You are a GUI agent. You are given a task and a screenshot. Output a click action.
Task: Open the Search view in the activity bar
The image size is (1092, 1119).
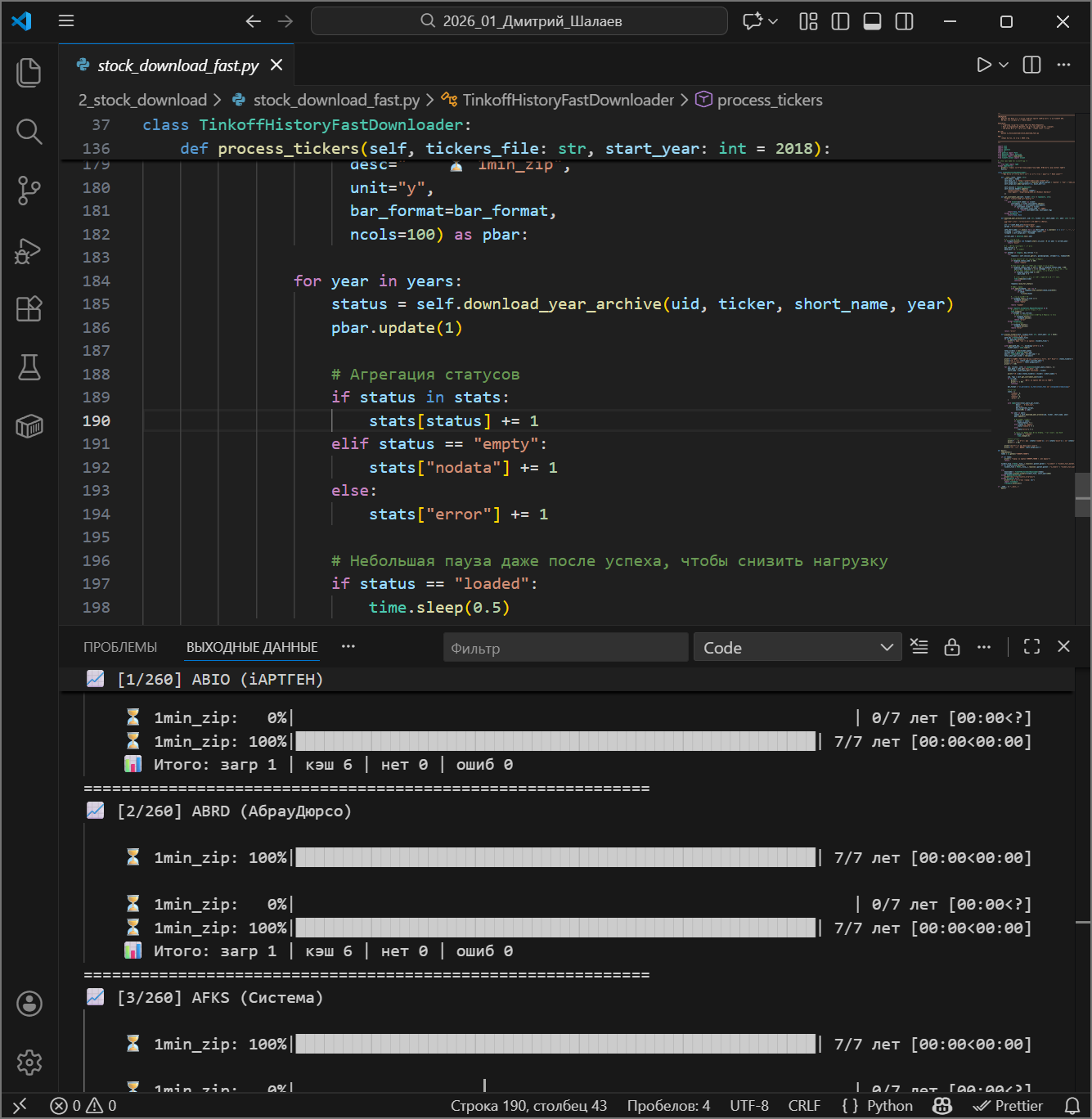coord(29,131)
